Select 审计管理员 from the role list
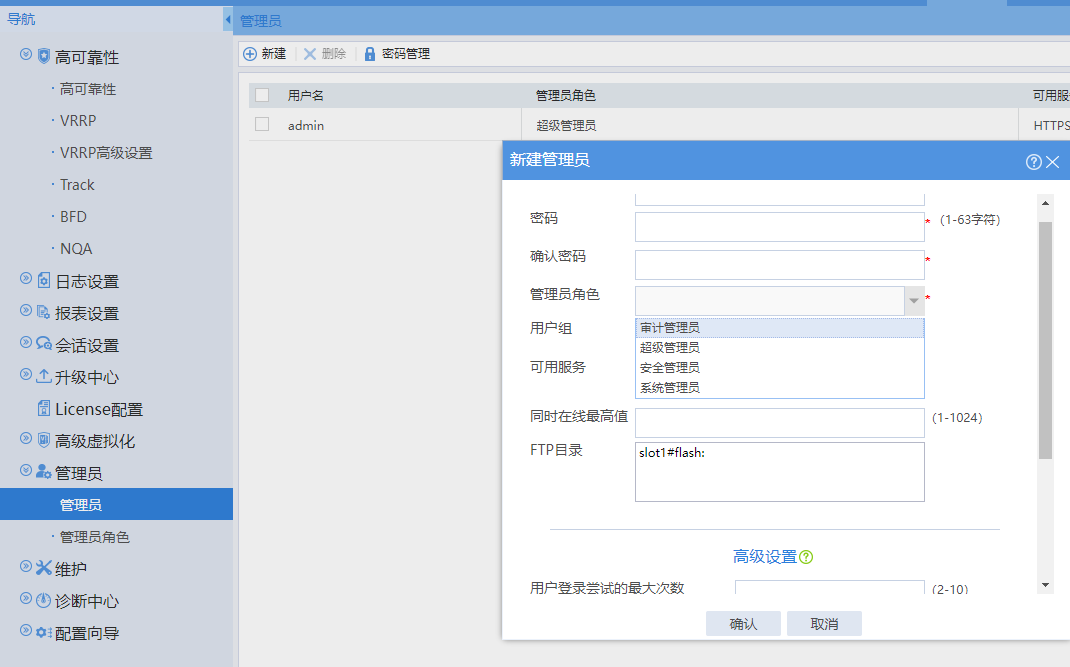This screenshot has height=667, width=1070. [779, 328]
